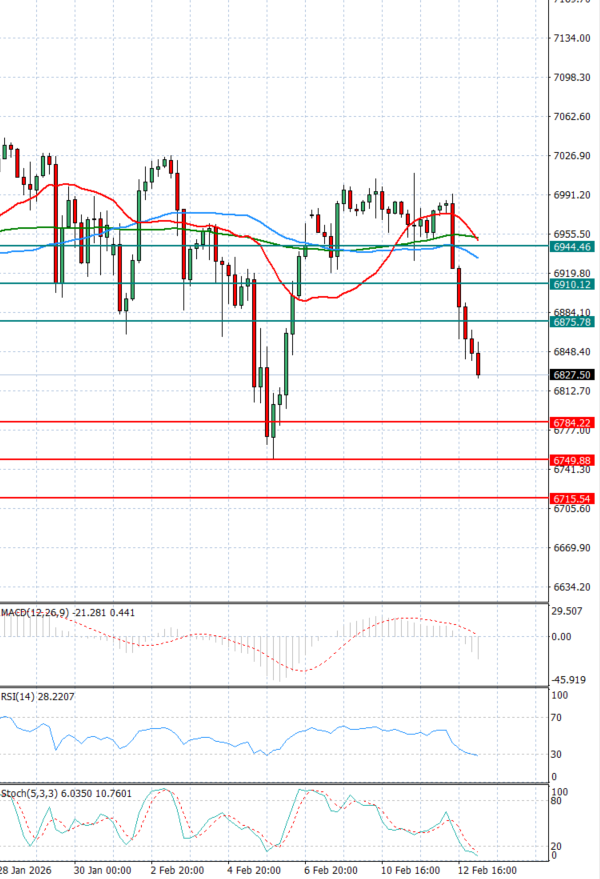Select the 6715.54 lowest support label
This screenshot has height=879, width=600.
click(572, 498)
